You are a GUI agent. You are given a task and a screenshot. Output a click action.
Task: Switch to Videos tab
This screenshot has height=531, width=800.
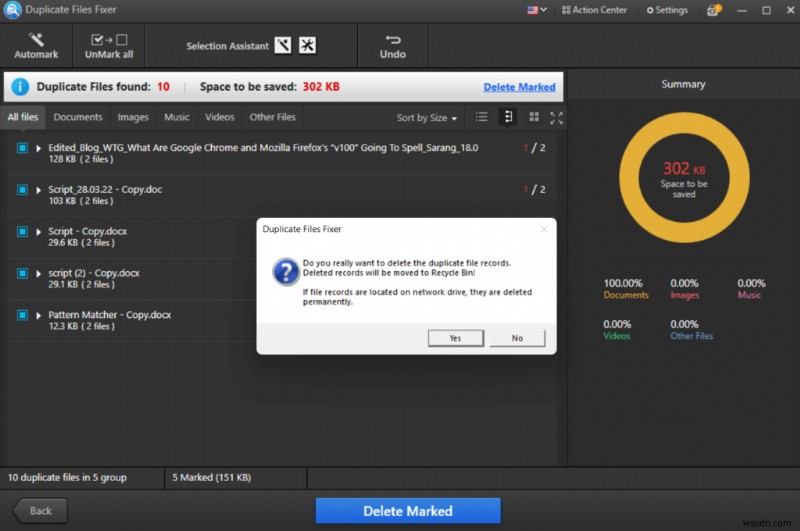click(x=219, y=117)
